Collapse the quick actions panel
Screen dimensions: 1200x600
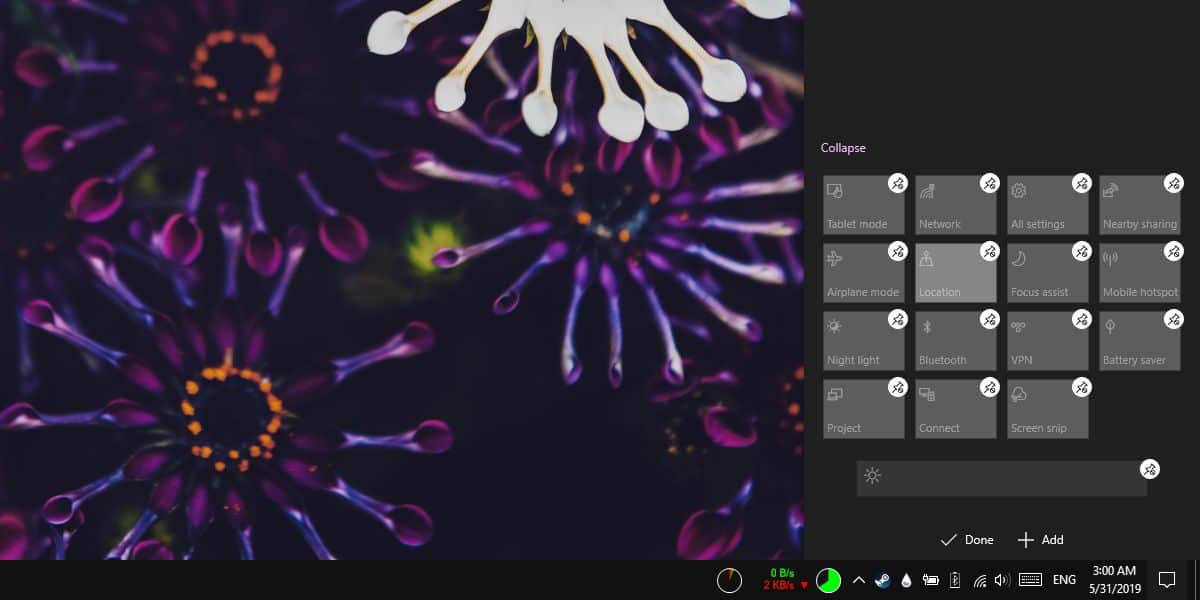click(x=843, y=148)
